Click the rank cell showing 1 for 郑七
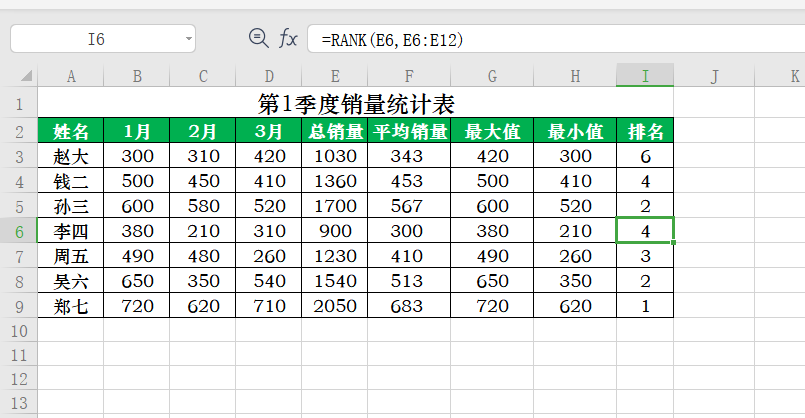Image resolution: width=805 pixels, height=418 pixels. pos(645,306)
